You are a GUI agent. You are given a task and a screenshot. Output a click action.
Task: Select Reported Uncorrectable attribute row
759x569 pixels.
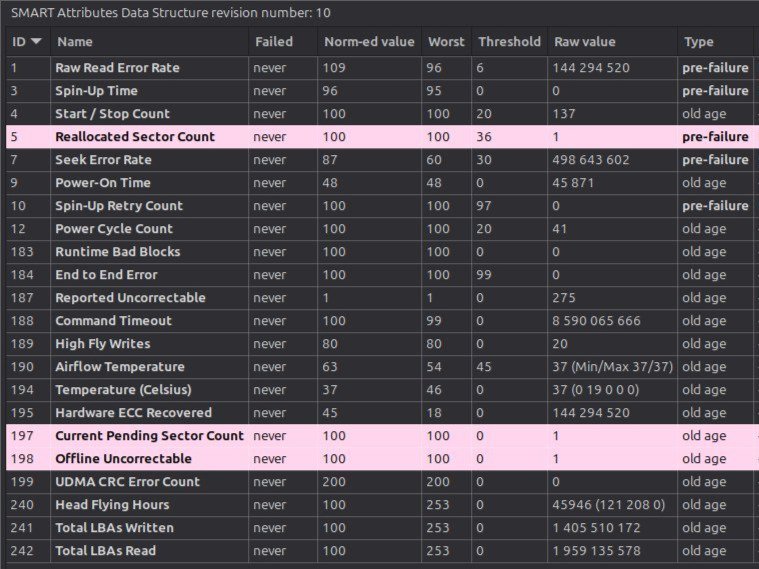point(130,298)
